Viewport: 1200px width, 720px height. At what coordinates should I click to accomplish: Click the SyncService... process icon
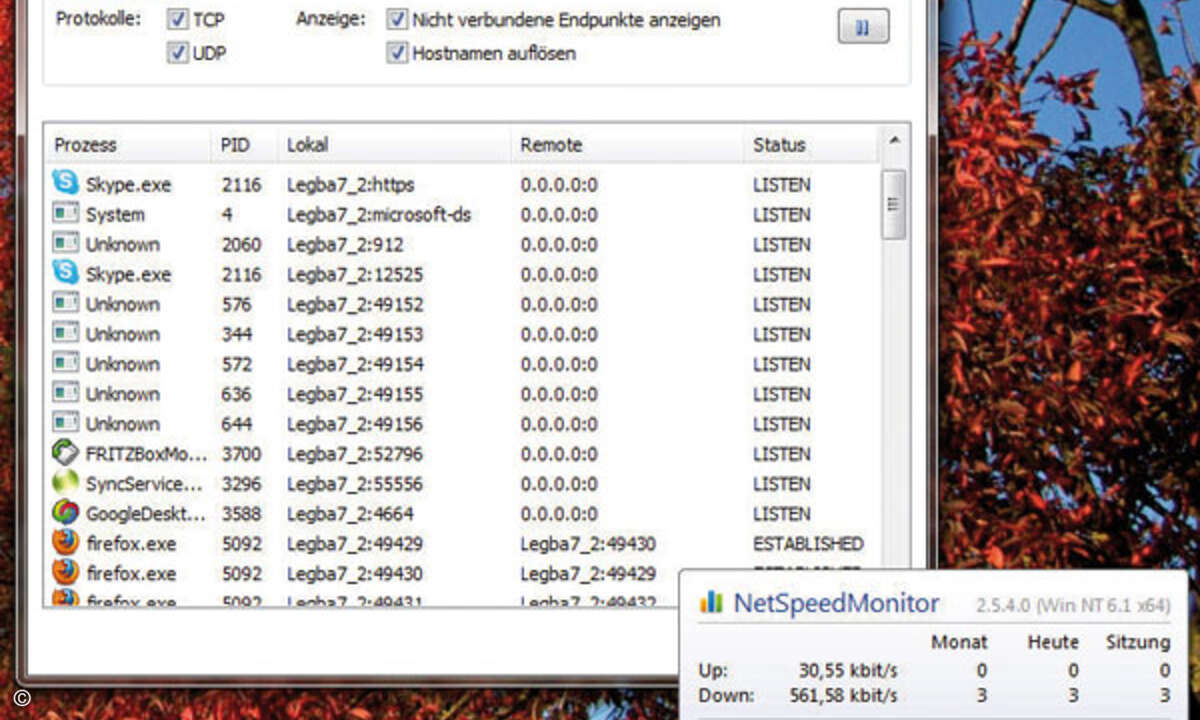[65, 483]
